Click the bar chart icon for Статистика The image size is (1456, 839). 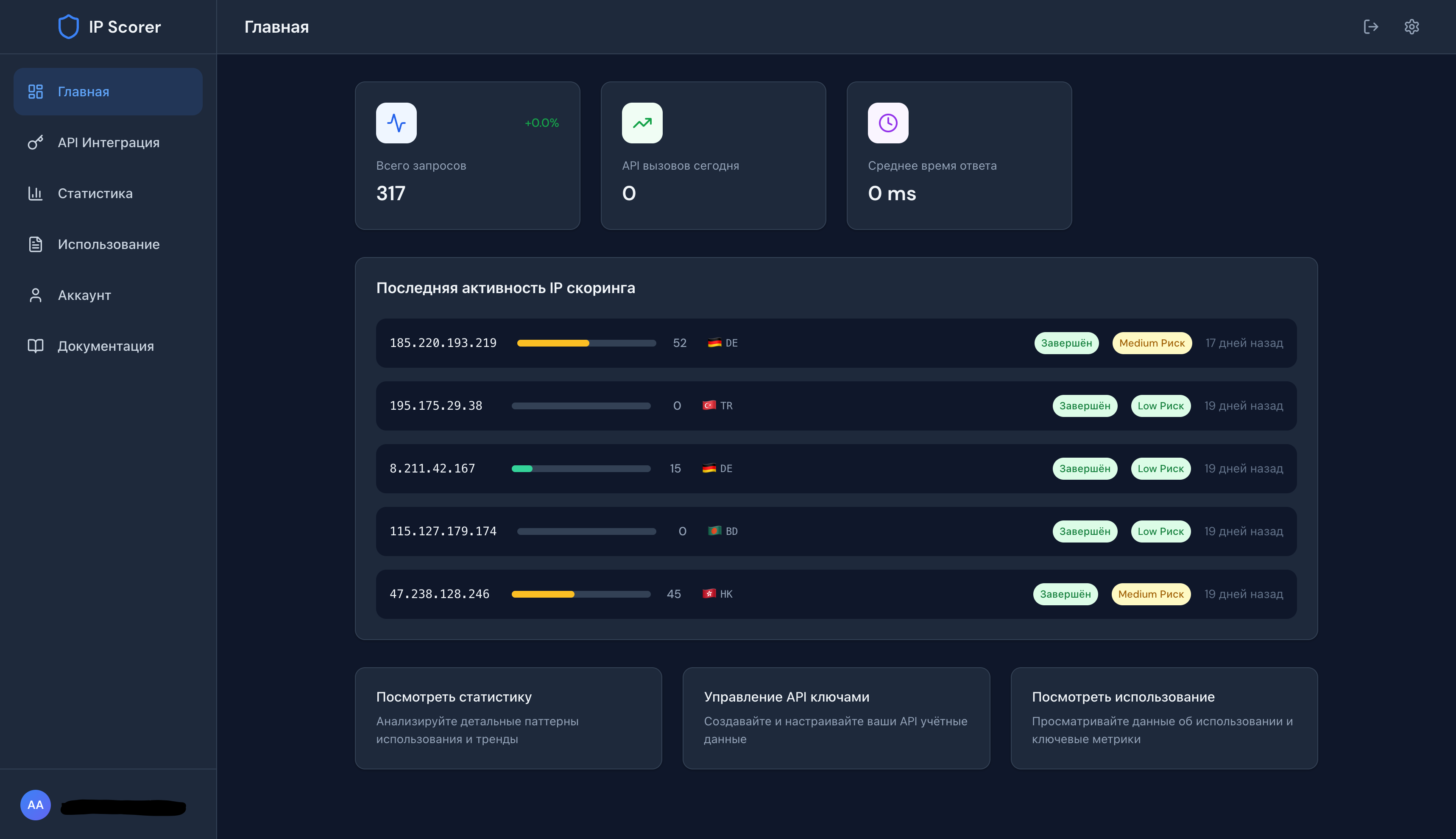pos(36,193)
